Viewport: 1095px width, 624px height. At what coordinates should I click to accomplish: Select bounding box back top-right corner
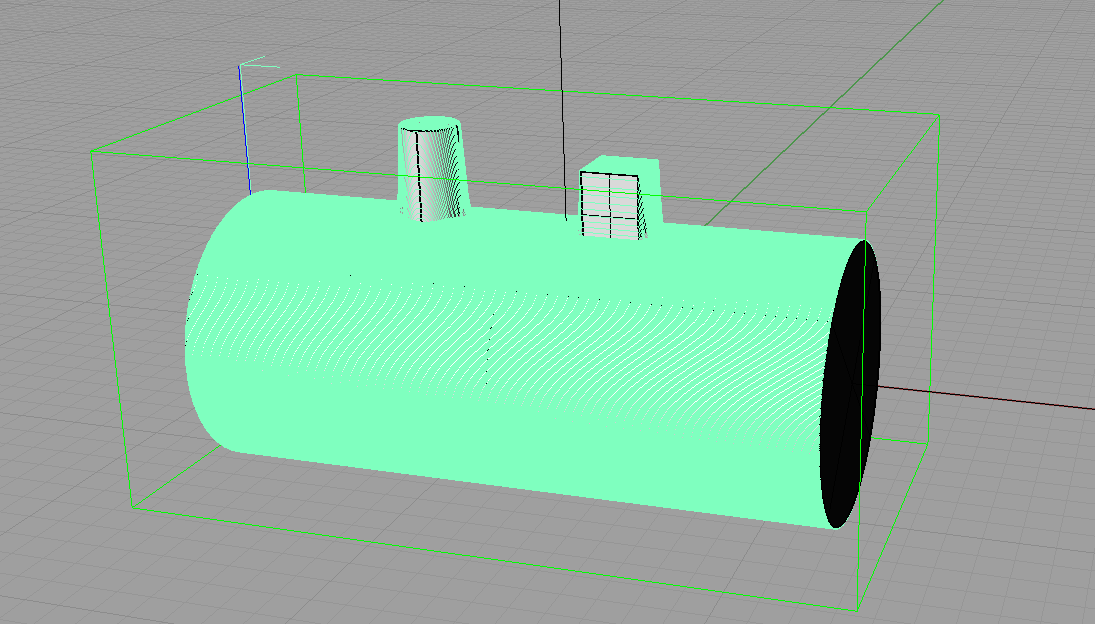click(937, 115)
